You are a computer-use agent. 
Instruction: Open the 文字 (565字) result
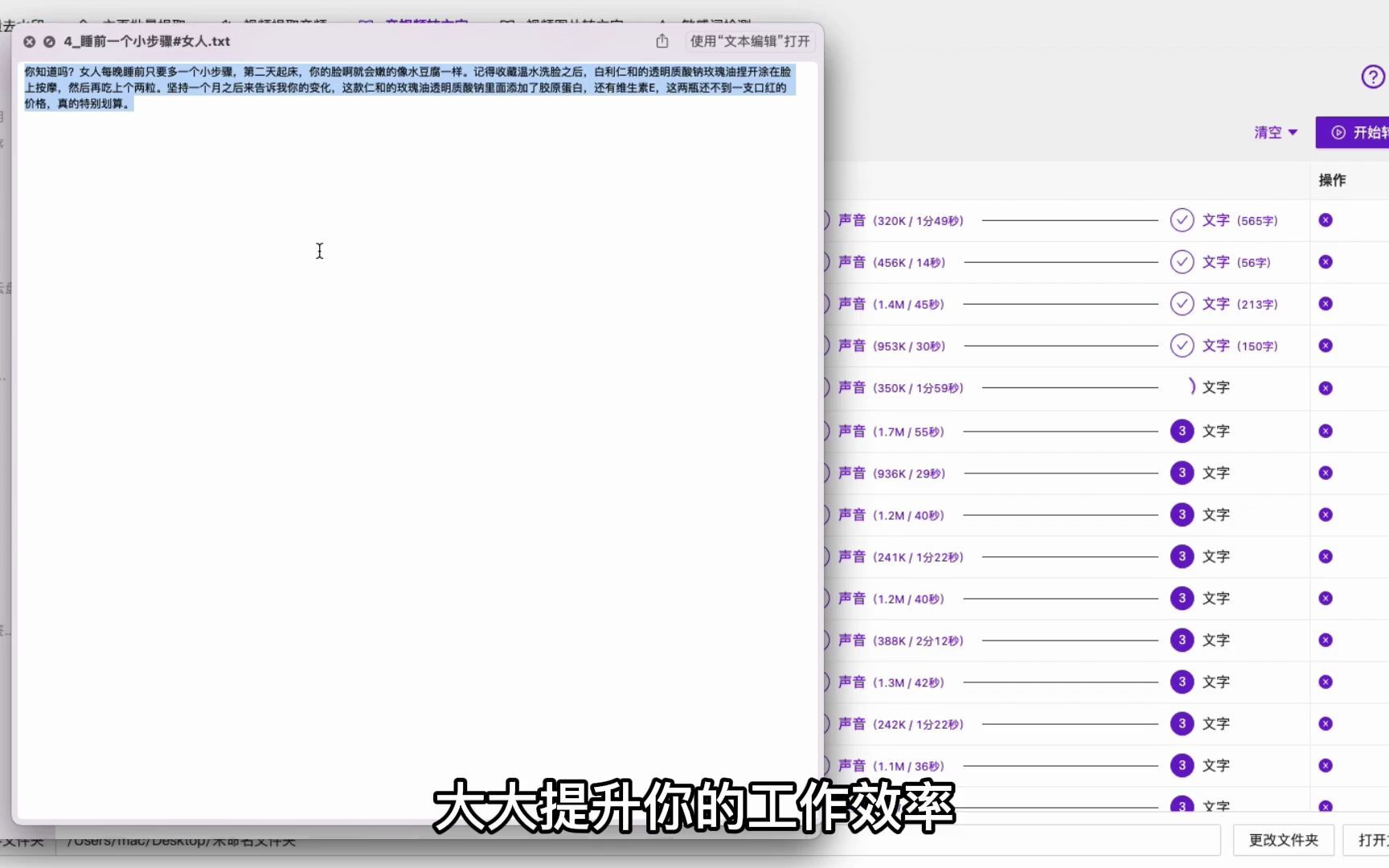pos(1239,220)
